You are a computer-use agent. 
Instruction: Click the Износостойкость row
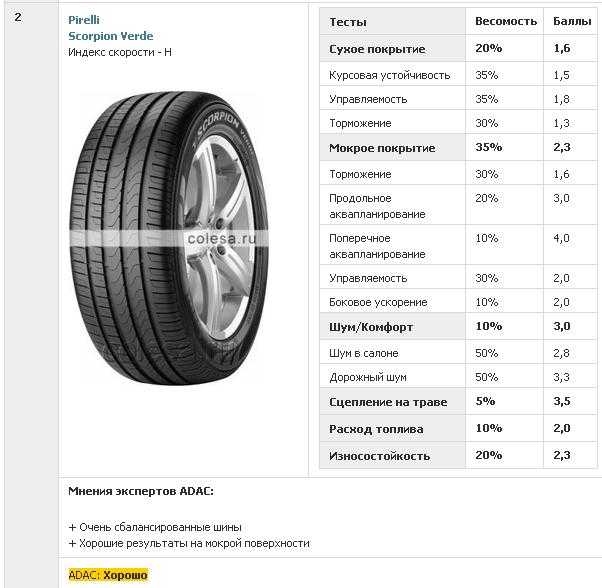pyautogui.click(x=458, y=455)
